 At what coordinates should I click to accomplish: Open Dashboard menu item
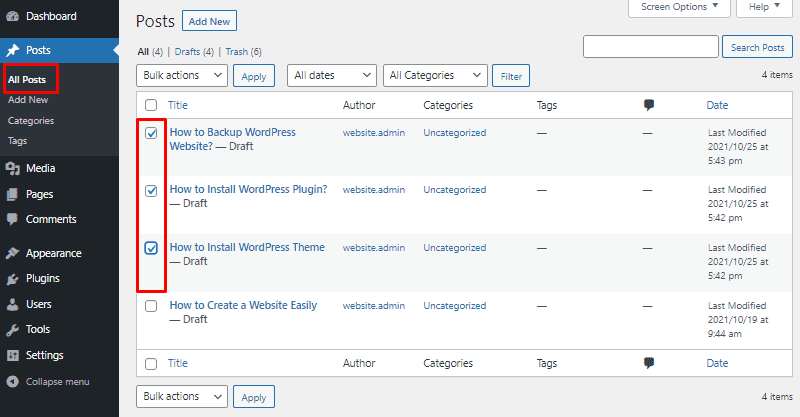pyautogui.click(x=51, y=16)
